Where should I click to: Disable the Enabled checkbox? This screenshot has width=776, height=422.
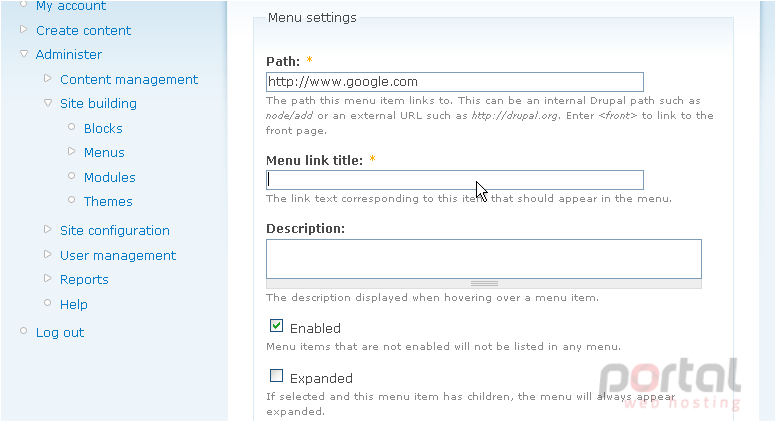click(x=277, y=326)
